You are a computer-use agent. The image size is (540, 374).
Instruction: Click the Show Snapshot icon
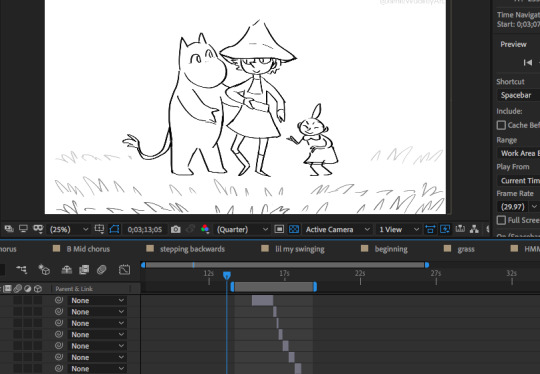click(190, 229)
